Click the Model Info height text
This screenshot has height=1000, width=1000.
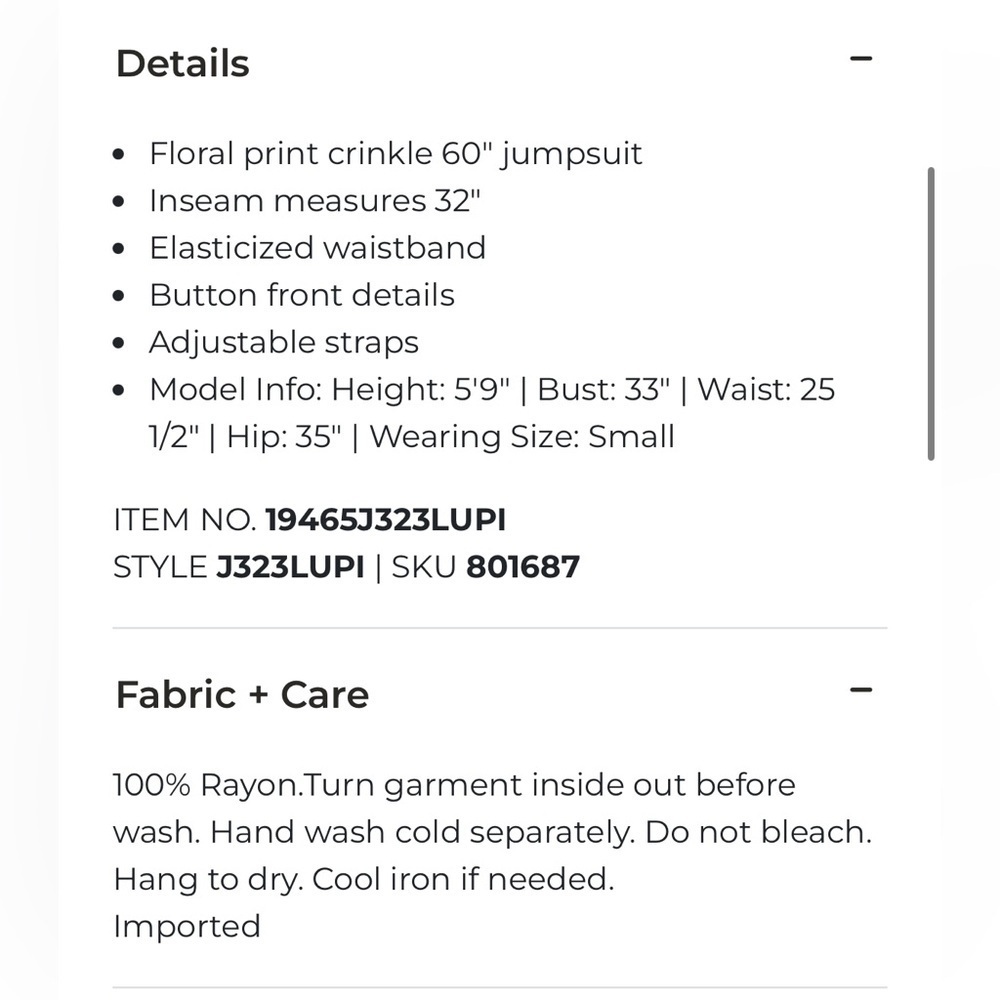329,389
